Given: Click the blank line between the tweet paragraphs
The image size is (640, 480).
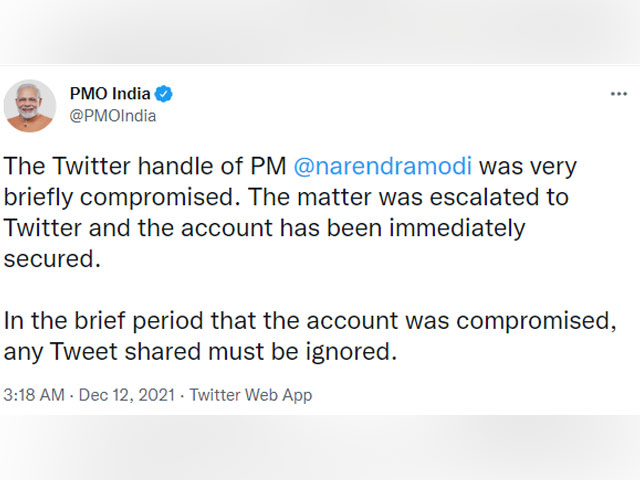Looking at the screenshot, I should 300,290.
